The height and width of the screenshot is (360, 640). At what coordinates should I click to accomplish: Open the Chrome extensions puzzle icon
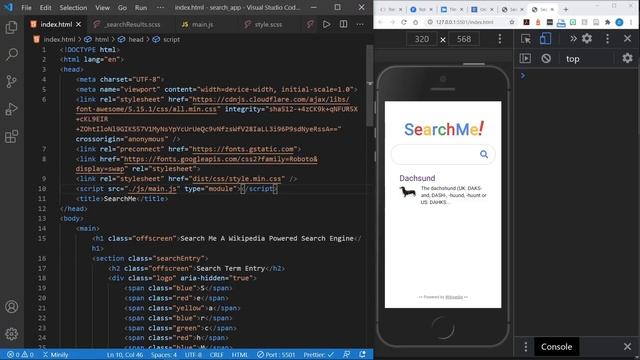point(608,22)
